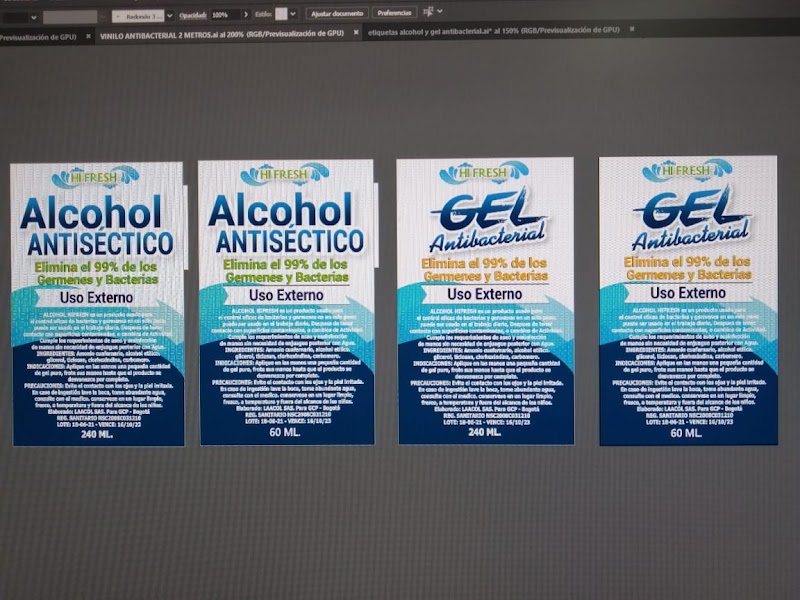Open the leftmost stroke dropdown arrow
This screenshot has width=800, height=600.
click(34, 17)
